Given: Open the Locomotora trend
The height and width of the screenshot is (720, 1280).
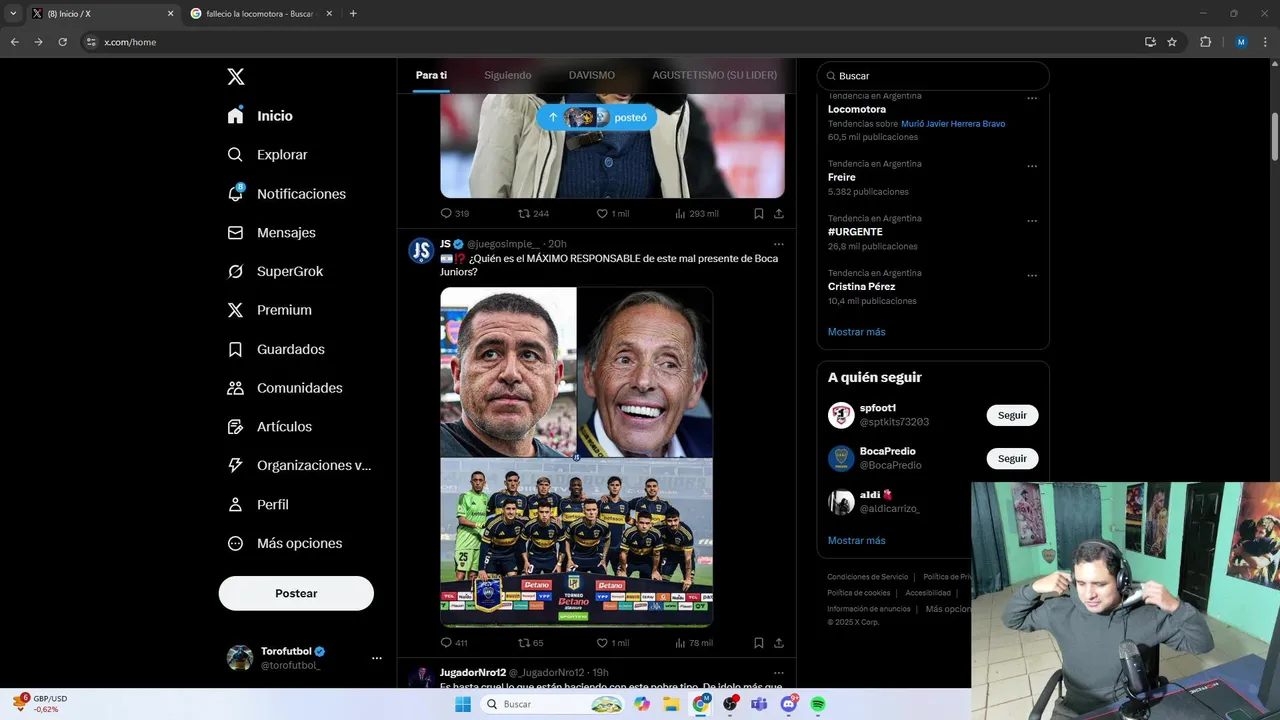Looking at the screenshot, I should click(857, 109).
